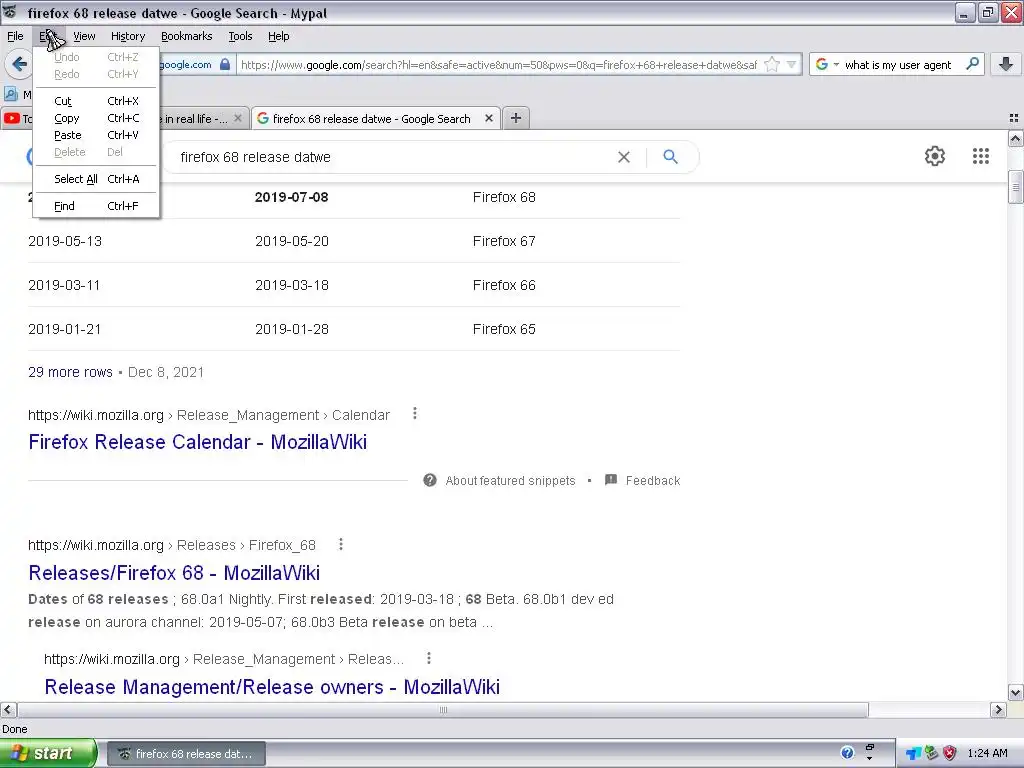1024x768 pixels.
Task: Click the 'Firefox 67' table cell
Action: 504,241
